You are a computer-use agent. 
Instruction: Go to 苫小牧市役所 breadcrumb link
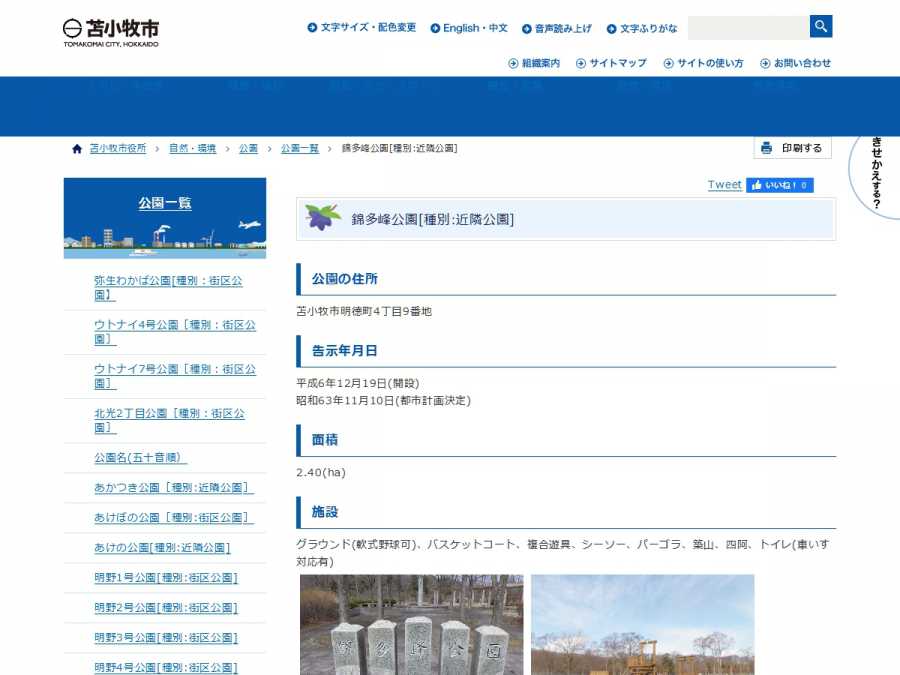coord(118,148)
